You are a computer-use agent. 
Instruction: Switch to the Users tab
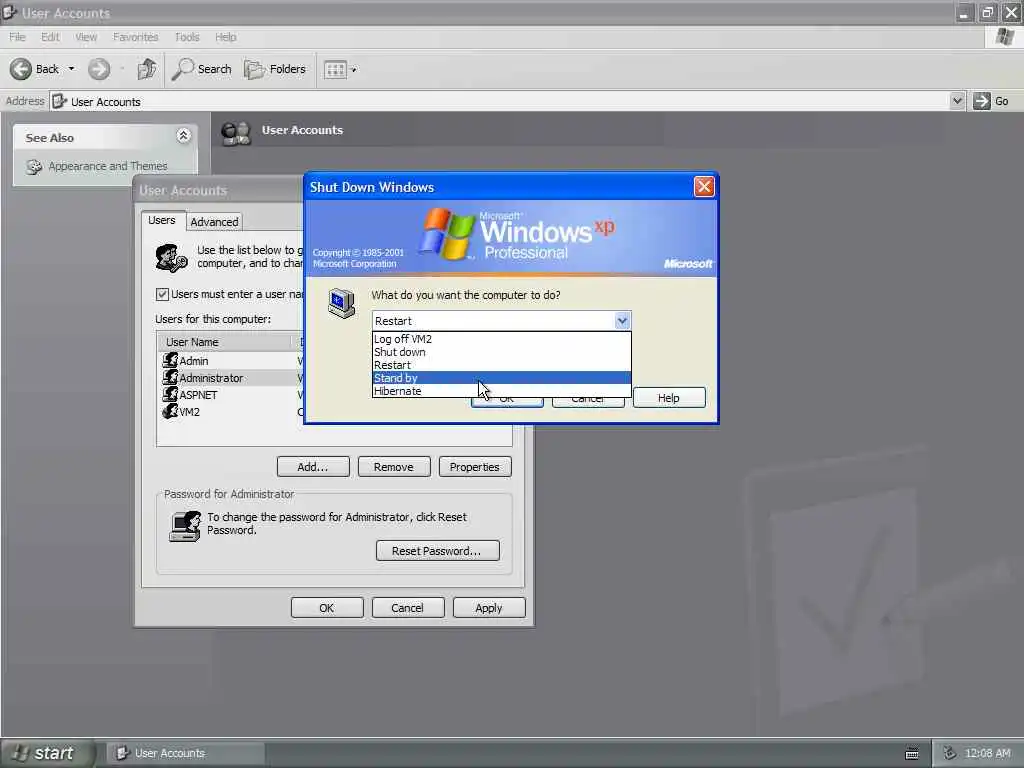tap(162, 220)
